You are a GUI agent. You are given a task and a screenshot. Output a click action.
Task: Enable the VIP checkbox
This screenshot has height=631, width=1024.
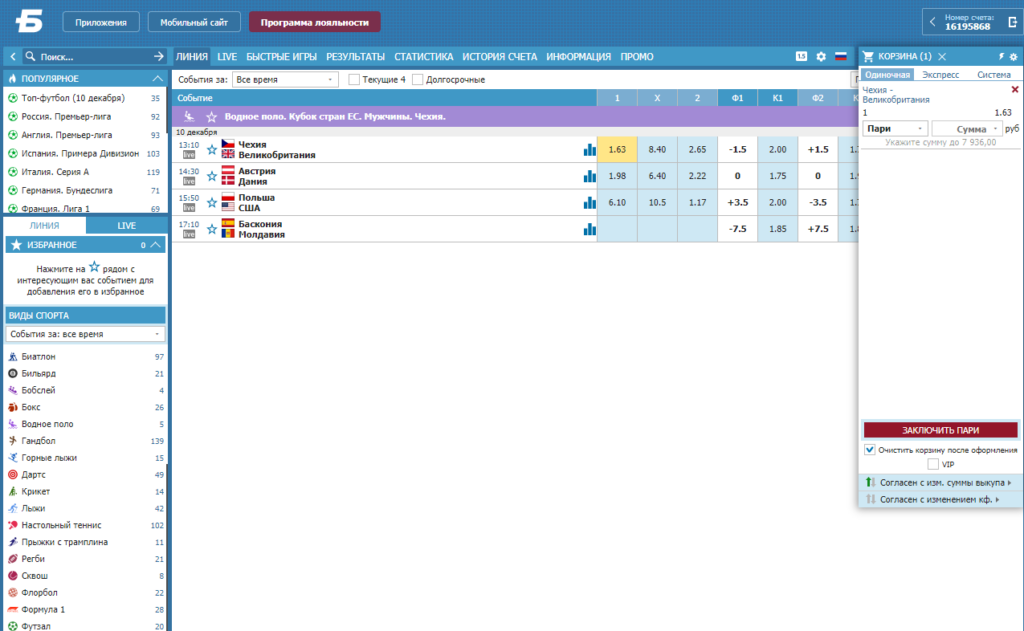coord(933,464)
